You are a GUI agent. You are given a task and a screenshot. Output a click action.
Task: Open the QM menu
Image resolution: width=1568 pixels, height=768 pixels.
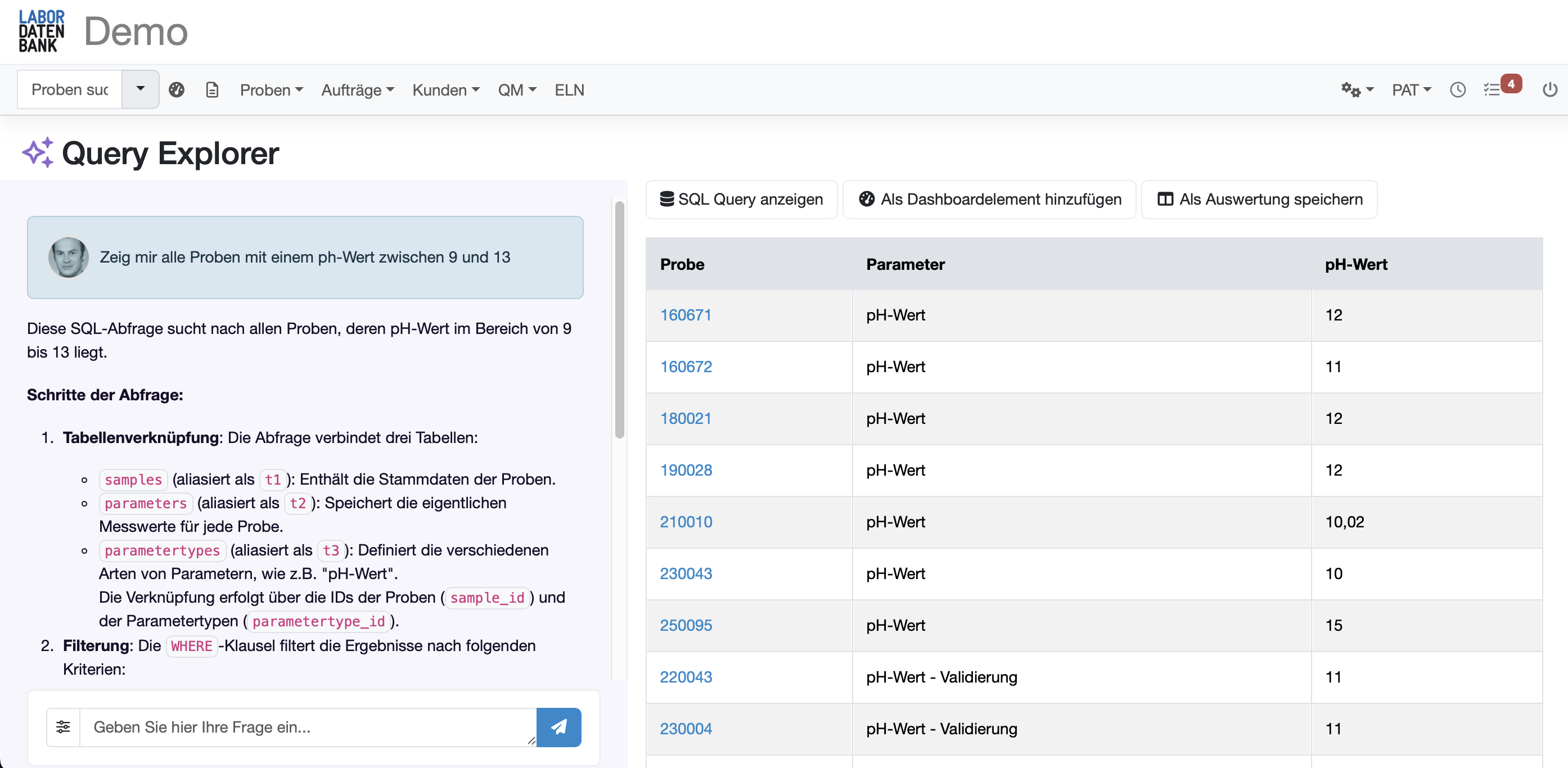click(x=517, y=90)
